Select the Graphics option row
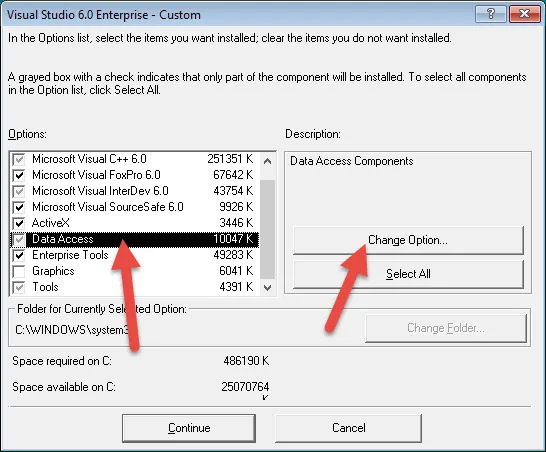Screen dimensions: 546x452 pyautogui.click(x=135, y=271)
